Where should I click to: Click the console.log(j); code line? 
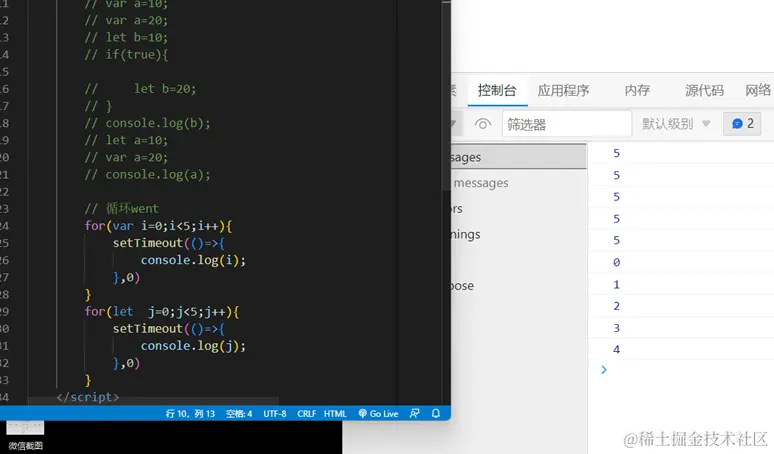pyautogui.click(x=193, y=346)
